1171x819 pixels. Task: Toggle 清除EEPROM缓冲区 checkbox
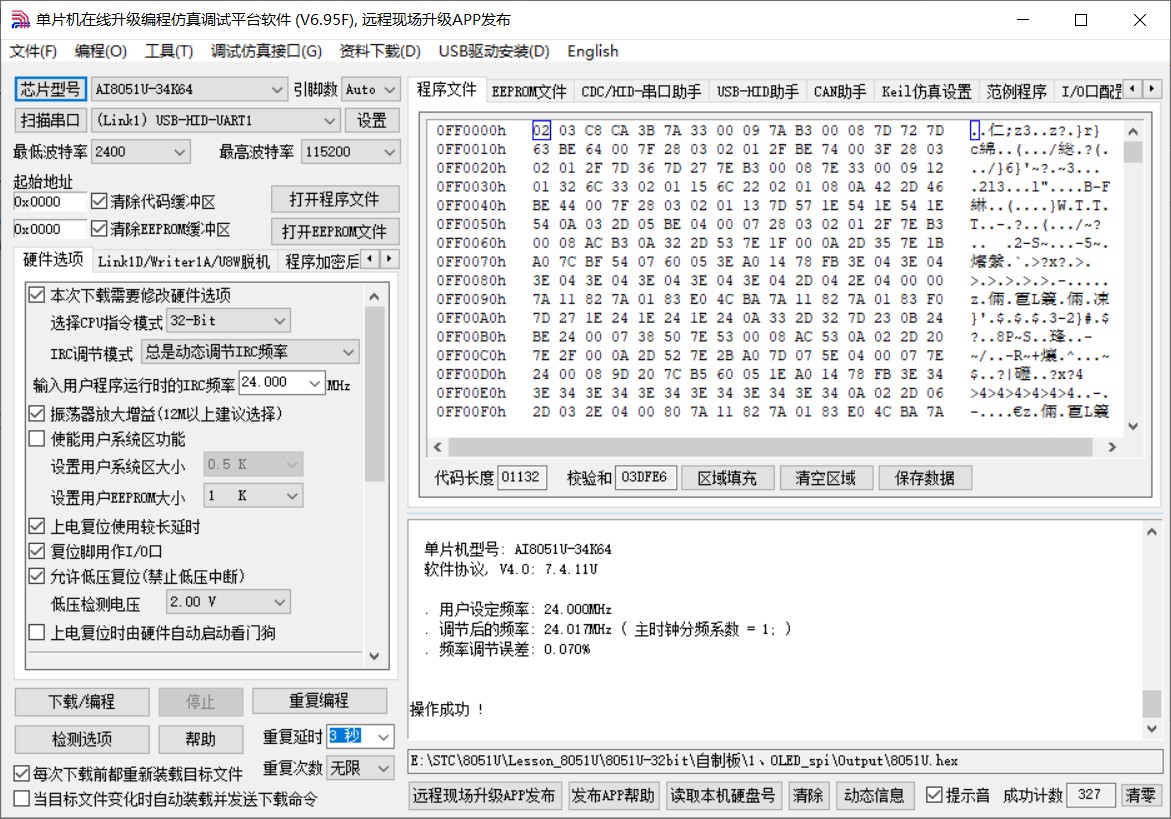click(x=161, y=228)
